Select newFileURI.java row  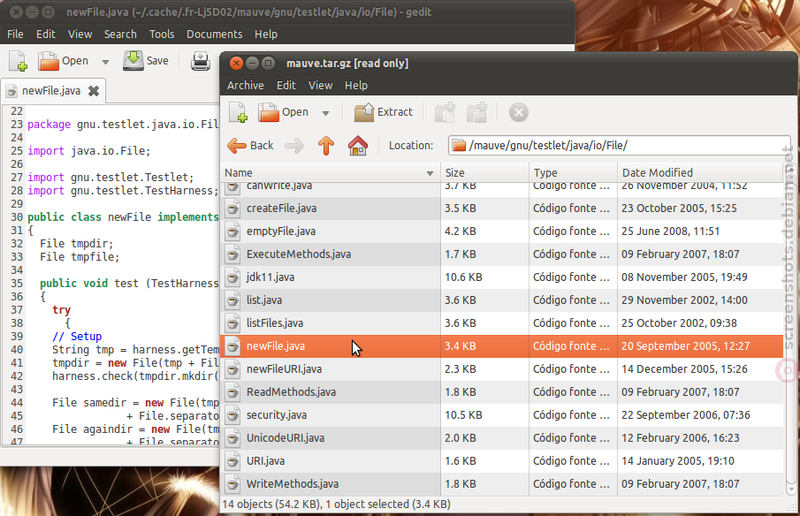click(x=502, y=369)
